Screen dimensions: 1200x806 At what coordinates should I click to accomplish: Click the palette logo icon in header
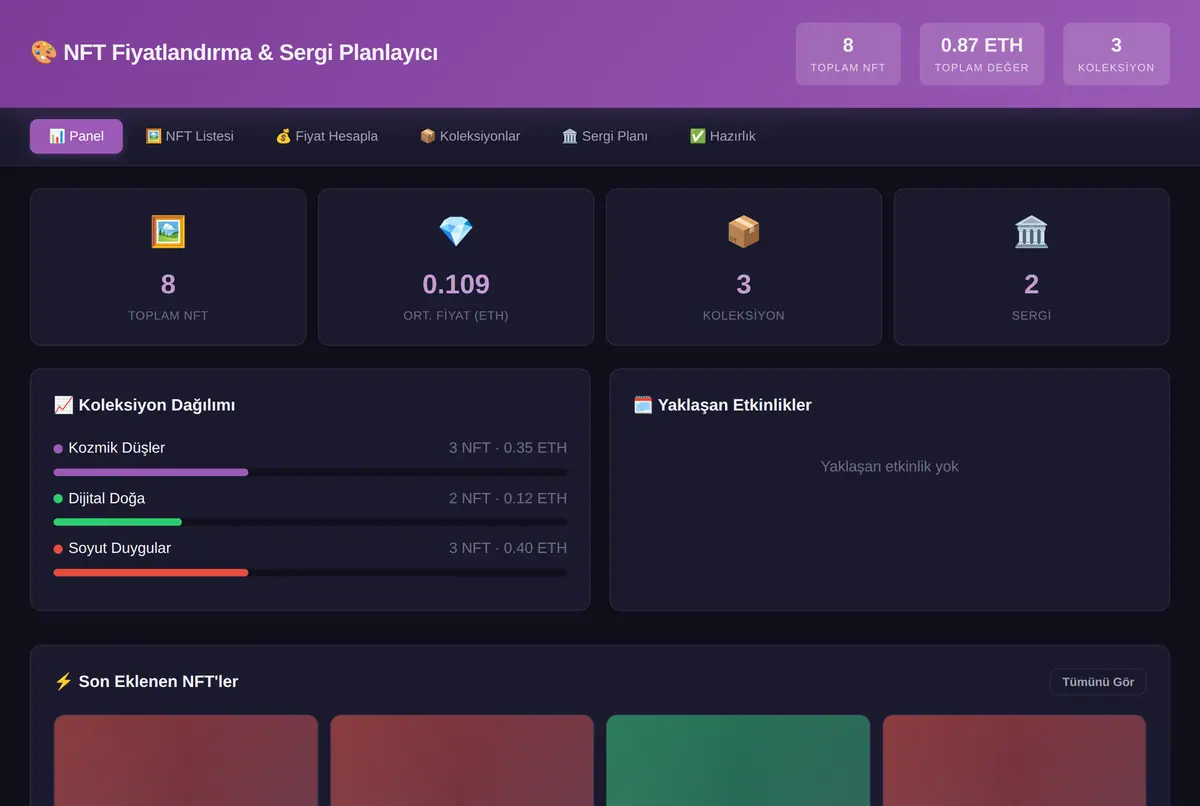tap(43, 53)
